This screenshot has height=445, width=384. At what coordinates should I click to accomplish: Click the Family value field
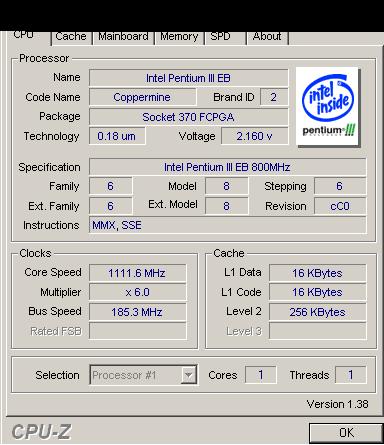(111, 186)
